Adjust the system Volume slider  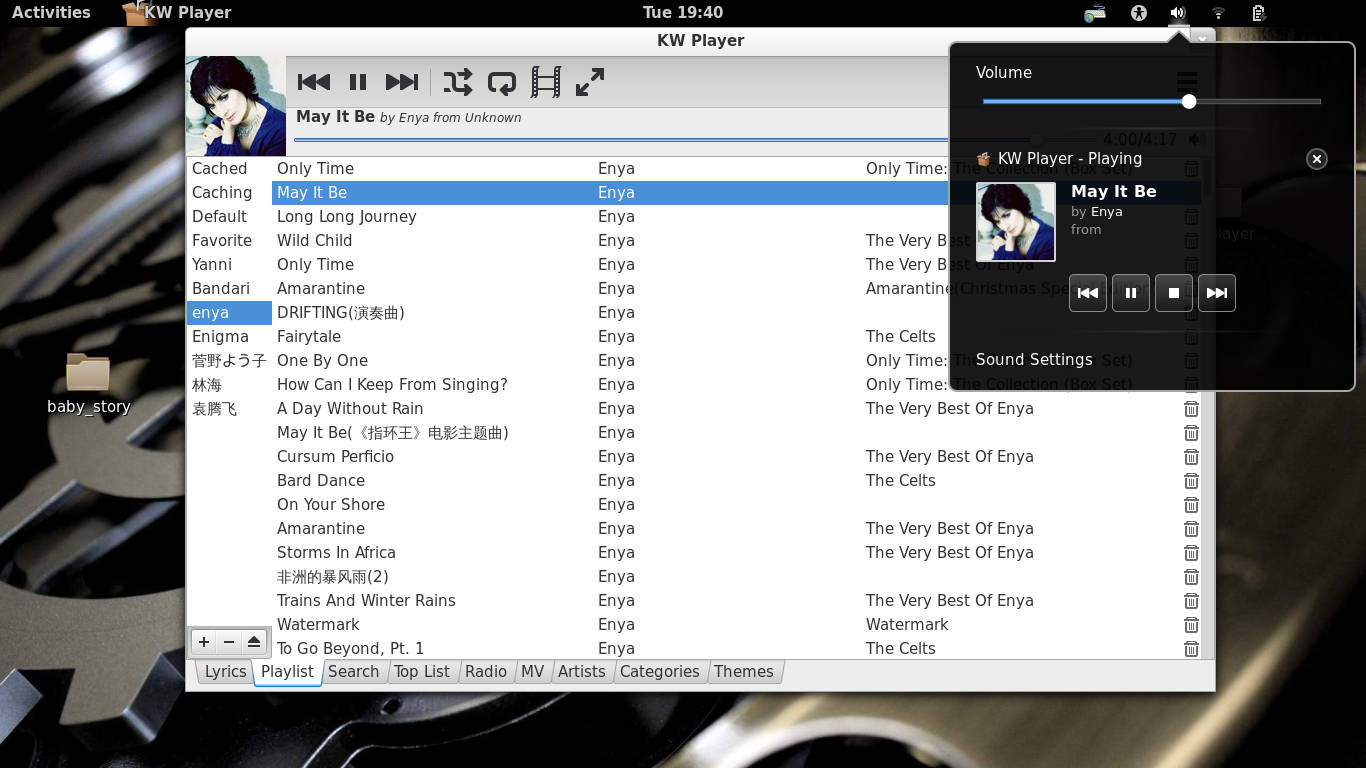1152,101
